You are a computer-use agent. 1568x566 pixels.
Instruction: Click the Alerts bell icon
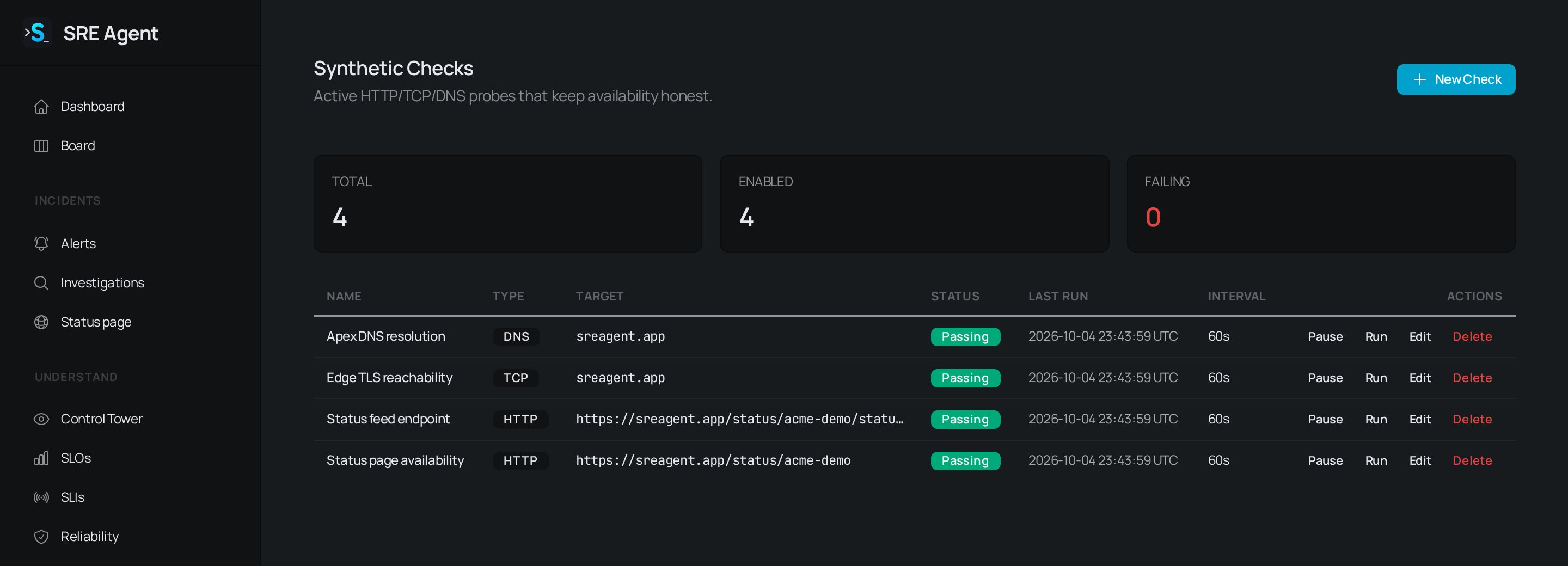(x=41, y=243)
